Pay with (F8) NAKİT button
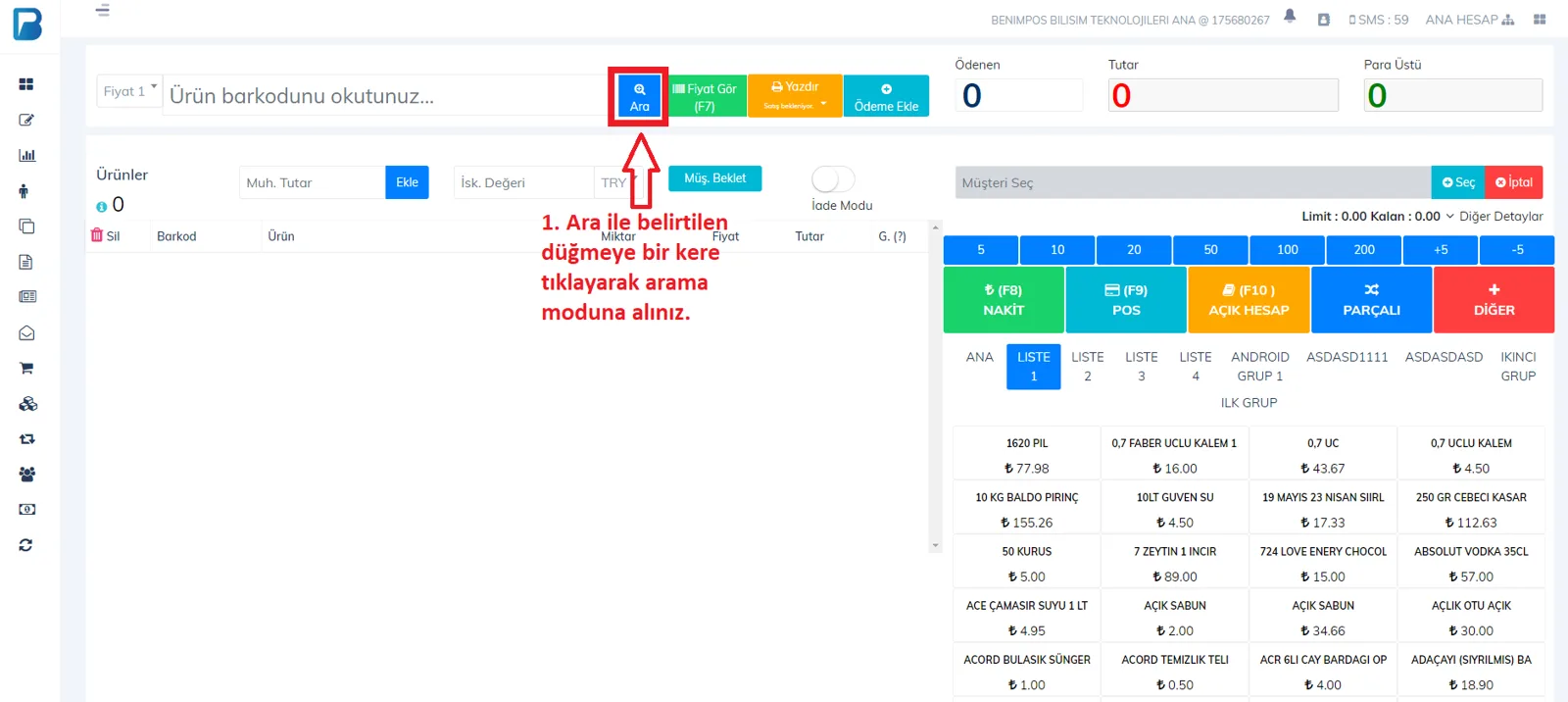 tap(1004, 300)
